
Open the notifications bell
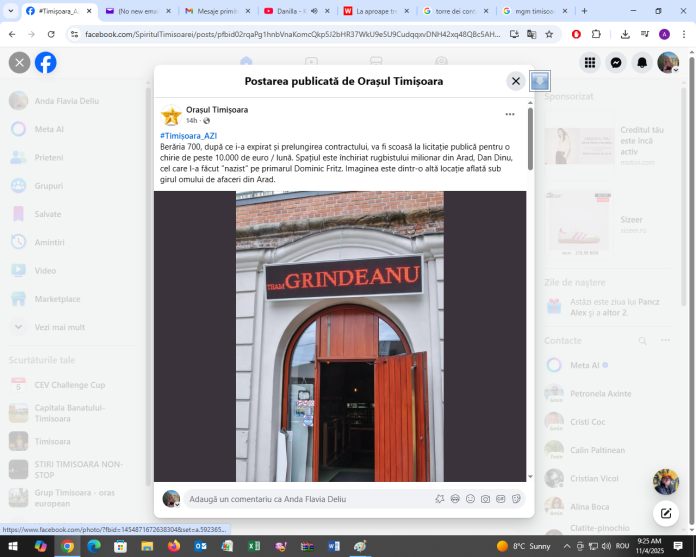(x=642, y=63)
